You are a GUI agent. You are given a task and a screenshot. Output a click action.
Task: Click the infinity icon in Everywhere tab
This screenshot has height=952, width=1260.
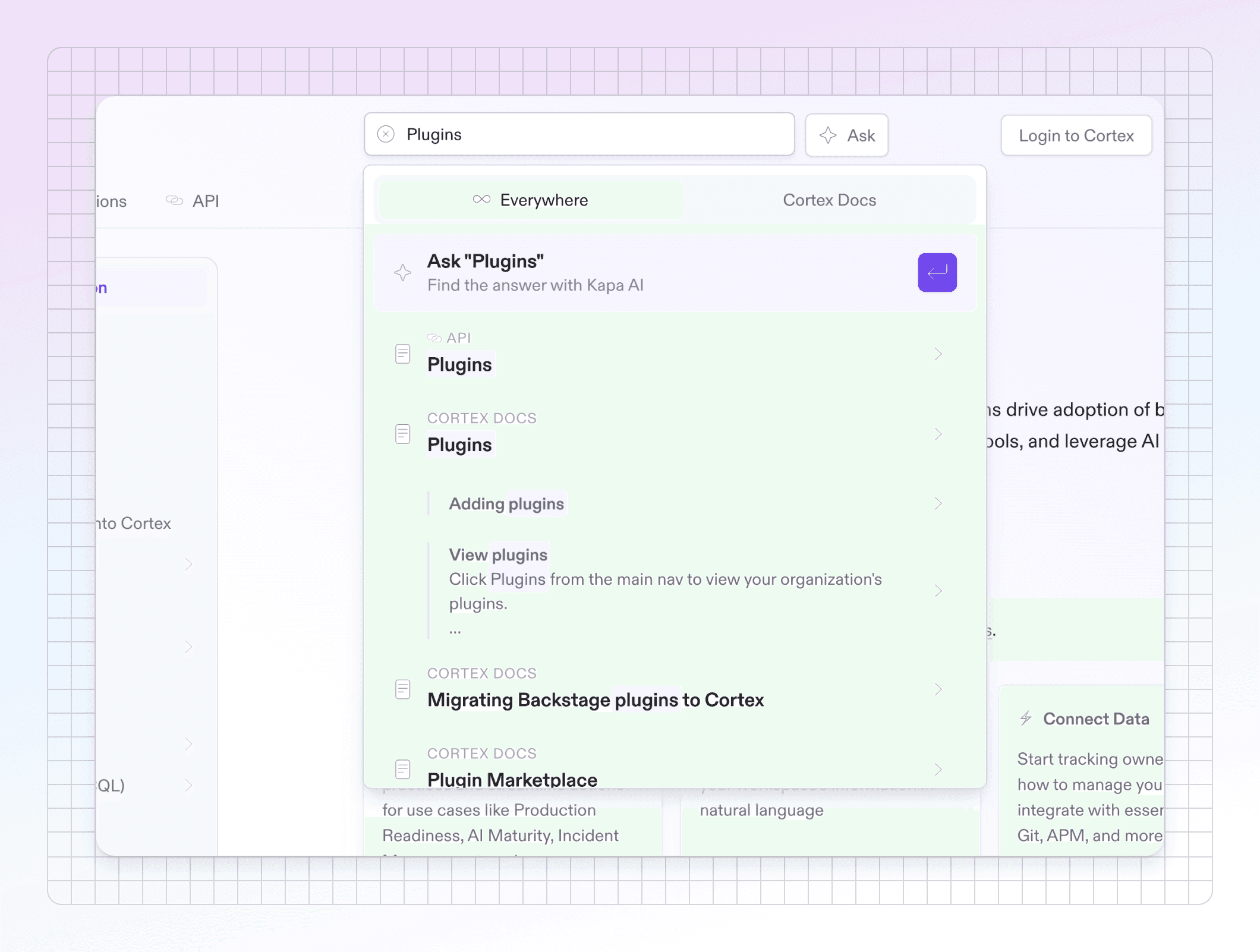pyautogui.click(x=481, y=200)
